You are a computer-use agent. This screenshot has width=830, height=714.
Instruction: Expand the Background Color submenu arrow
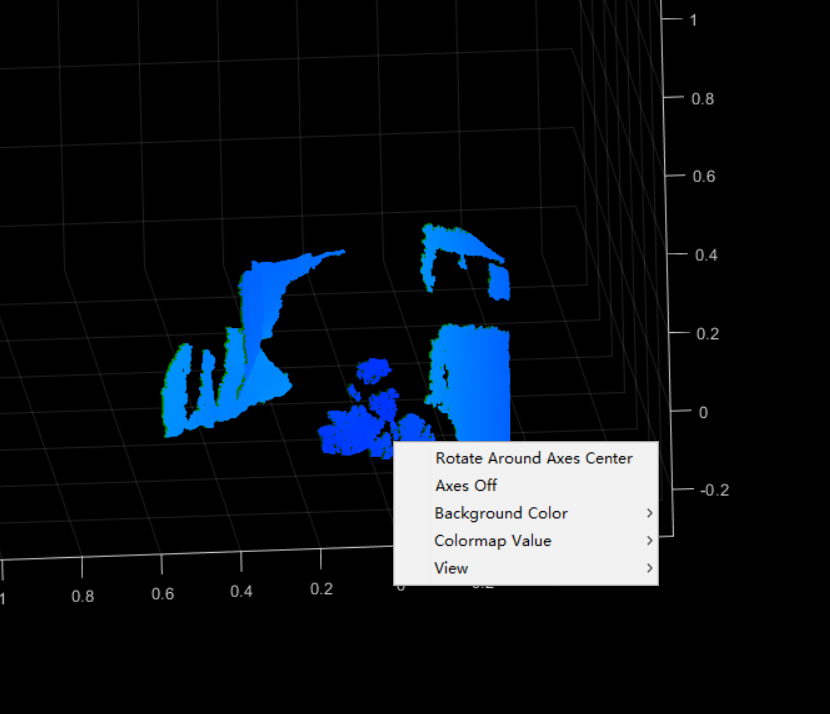point(649,513)
